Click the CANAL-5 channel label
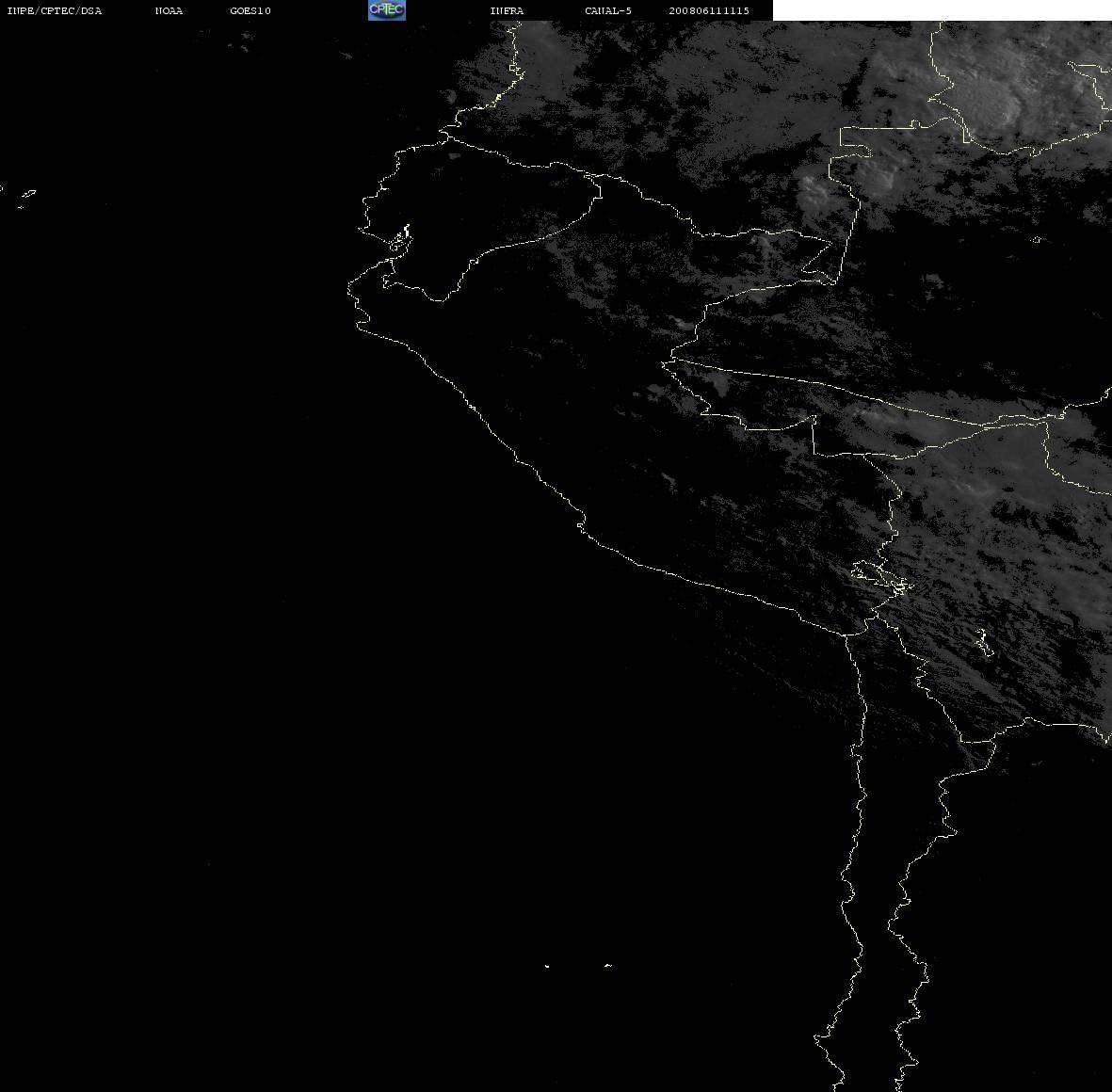The width and height of the screenshot is (1112, 1092). (607, 10)
